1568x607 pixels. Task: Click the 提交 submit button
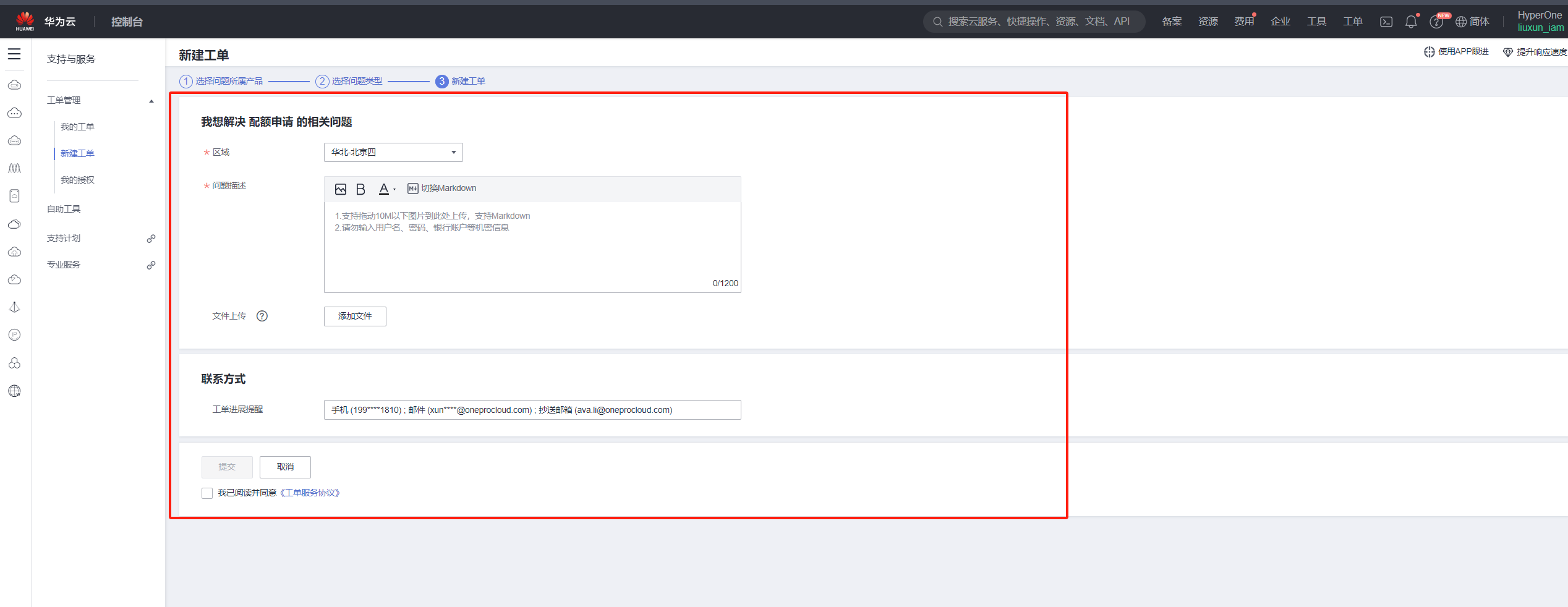click(227, 467)
